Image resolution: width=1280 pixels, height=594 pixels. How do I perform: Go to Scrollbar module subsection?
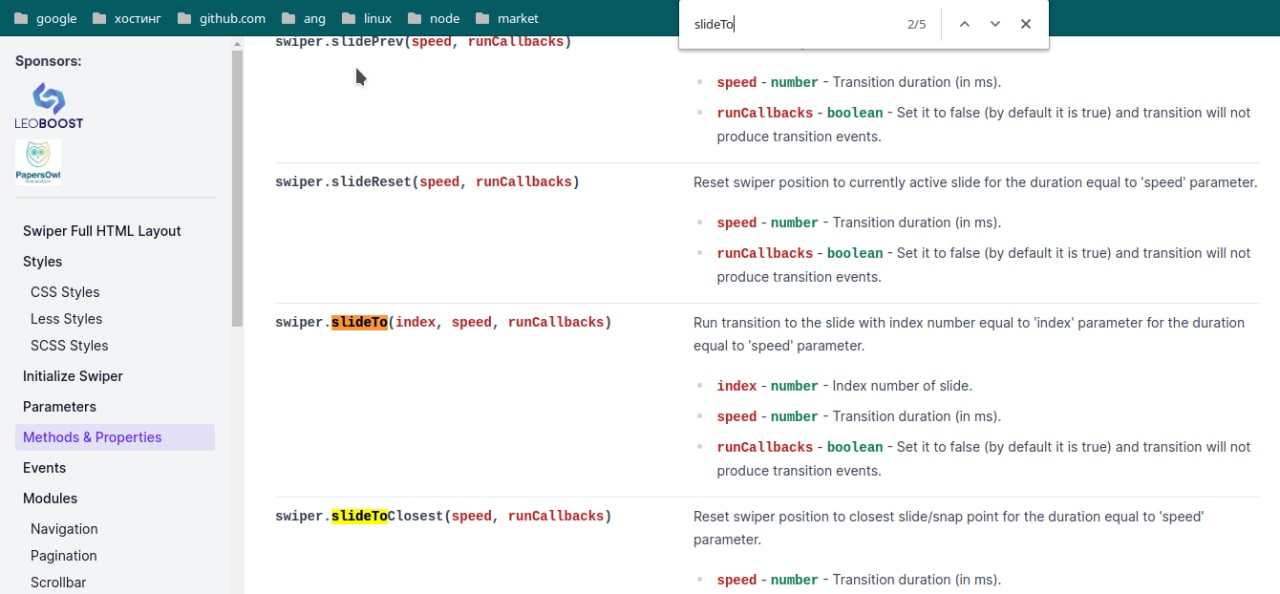pos(58,582)
